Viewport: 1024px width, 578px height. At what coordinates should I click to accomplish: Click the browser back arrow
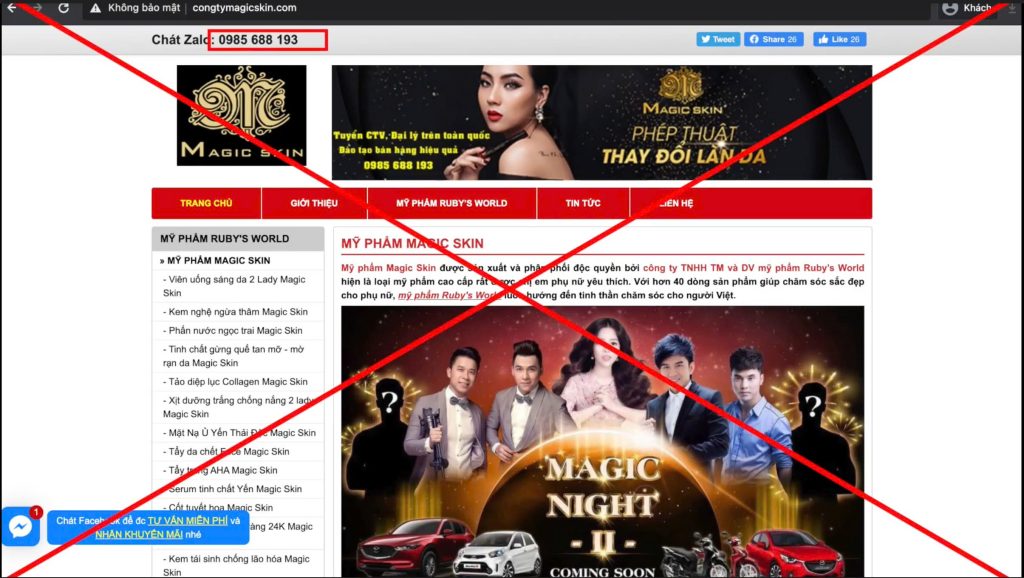[x=11, y=8]
